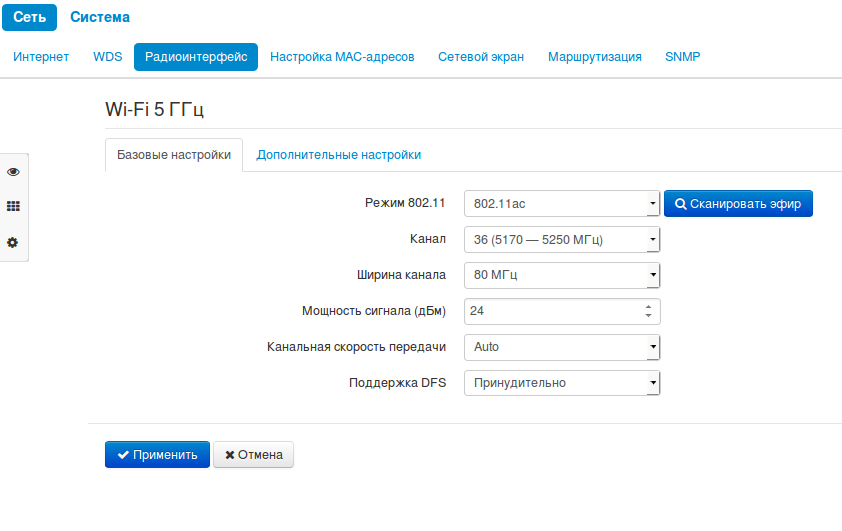Click the Применить button
Screen dimensions: 842x531
point(157,455)
